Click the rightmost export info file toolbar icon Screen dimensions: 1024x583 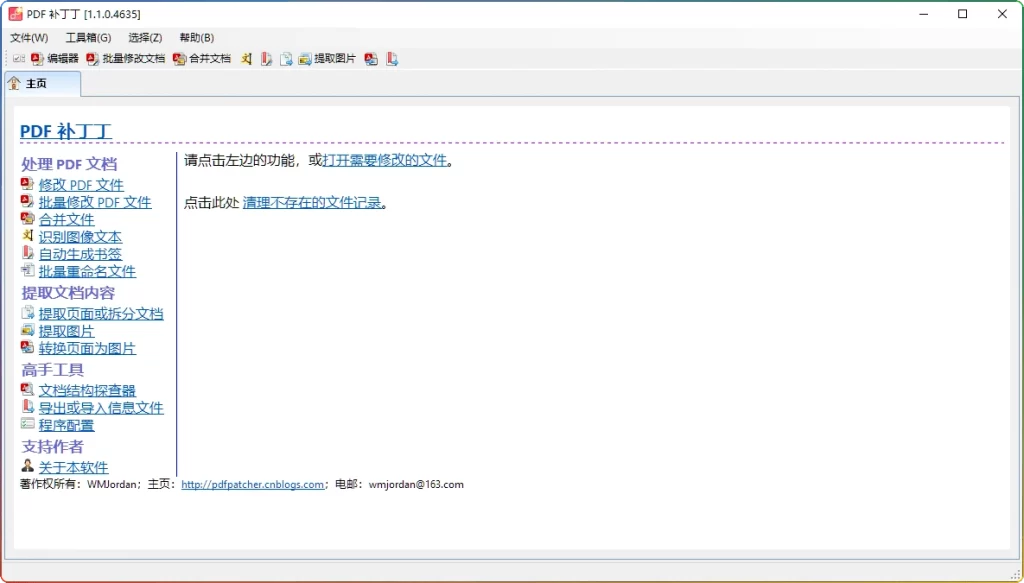click(x=392, y=58)
